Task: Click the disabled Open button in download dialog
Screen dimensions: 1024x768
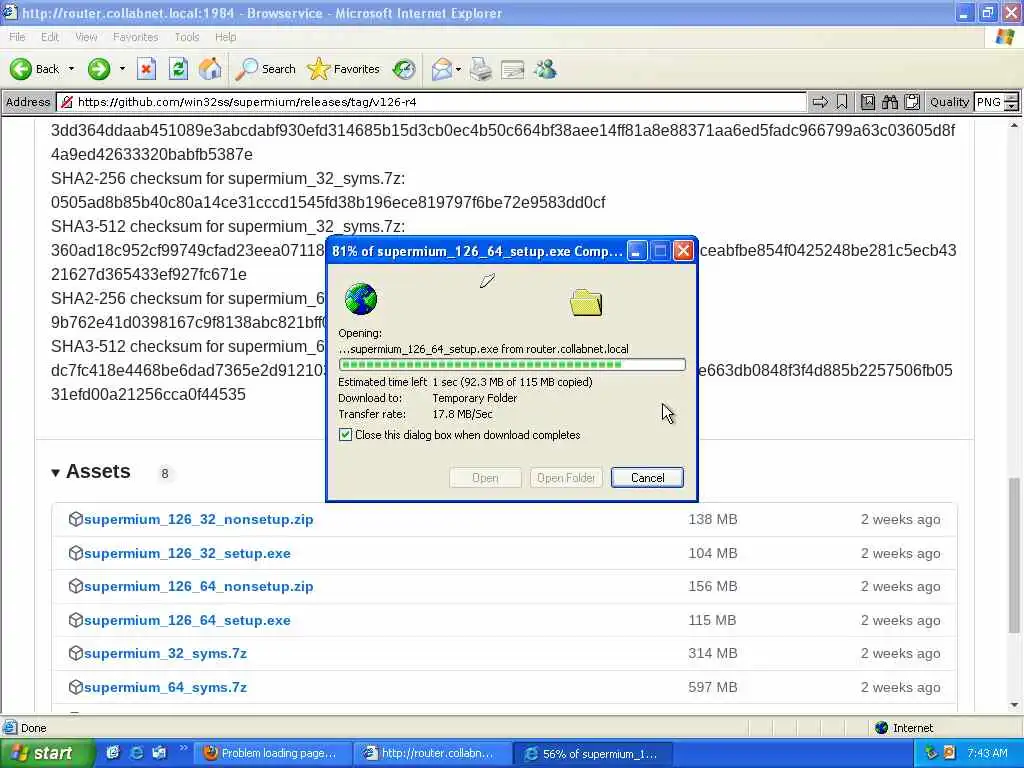Action: click(485, 477)
